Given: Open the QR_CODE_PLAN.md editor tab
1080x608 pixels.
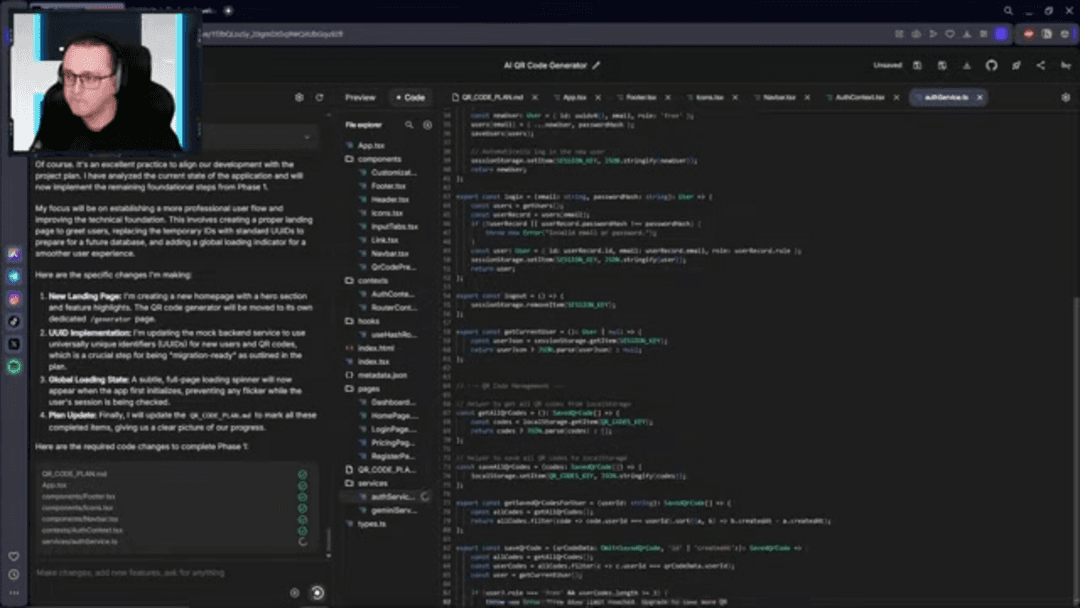Looking at the screenshot, I should pos(493,98).
